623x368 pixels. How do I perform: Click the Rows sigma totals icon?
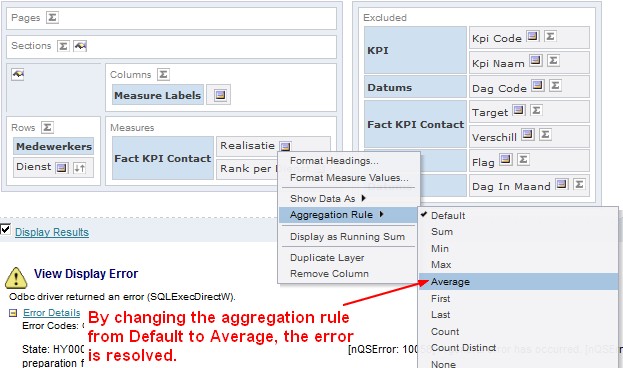click(47, 127)
